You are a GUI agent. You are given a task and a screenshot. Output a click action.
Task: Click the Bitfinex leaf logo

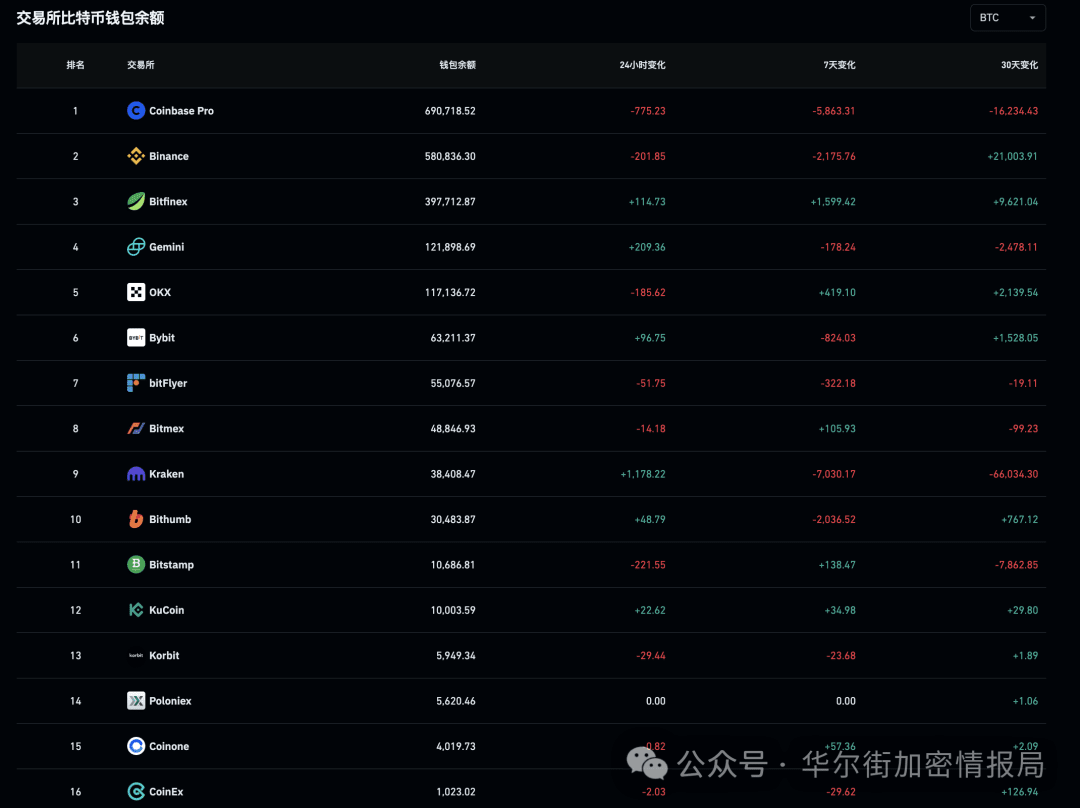click(136, 201)
